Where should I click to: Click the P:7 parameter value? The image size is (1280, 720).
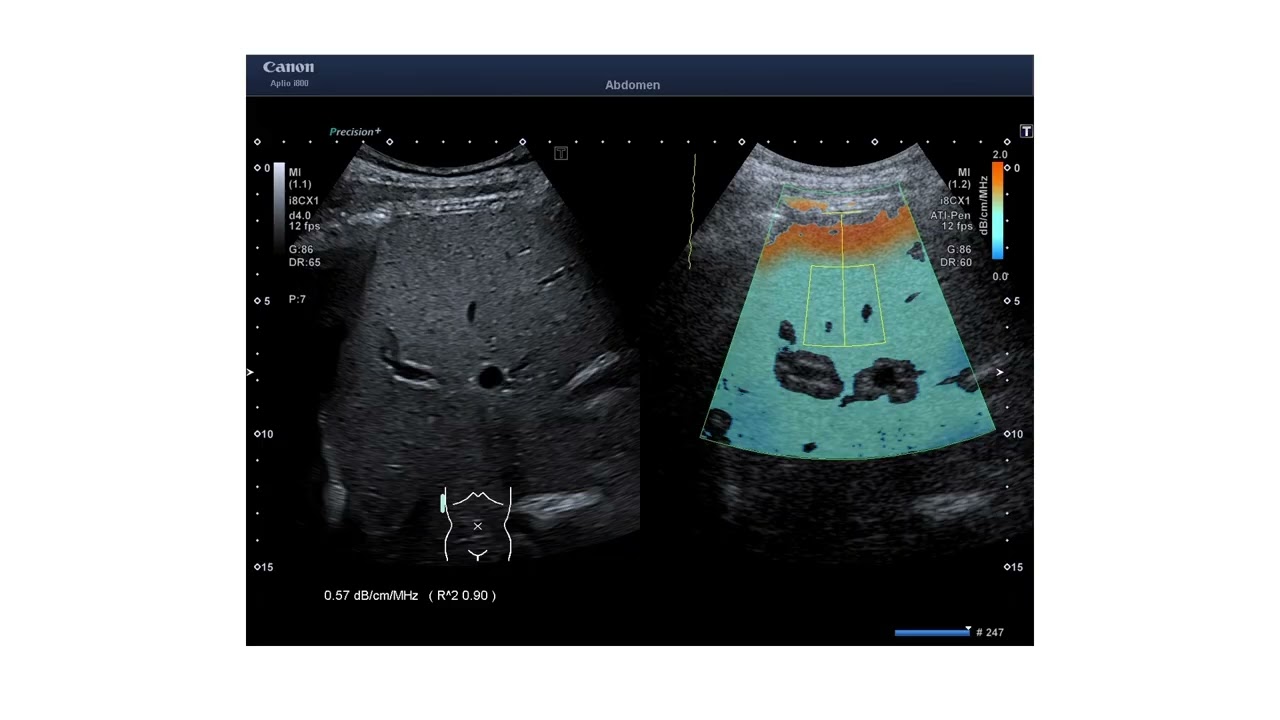click(x=297, y=299)
